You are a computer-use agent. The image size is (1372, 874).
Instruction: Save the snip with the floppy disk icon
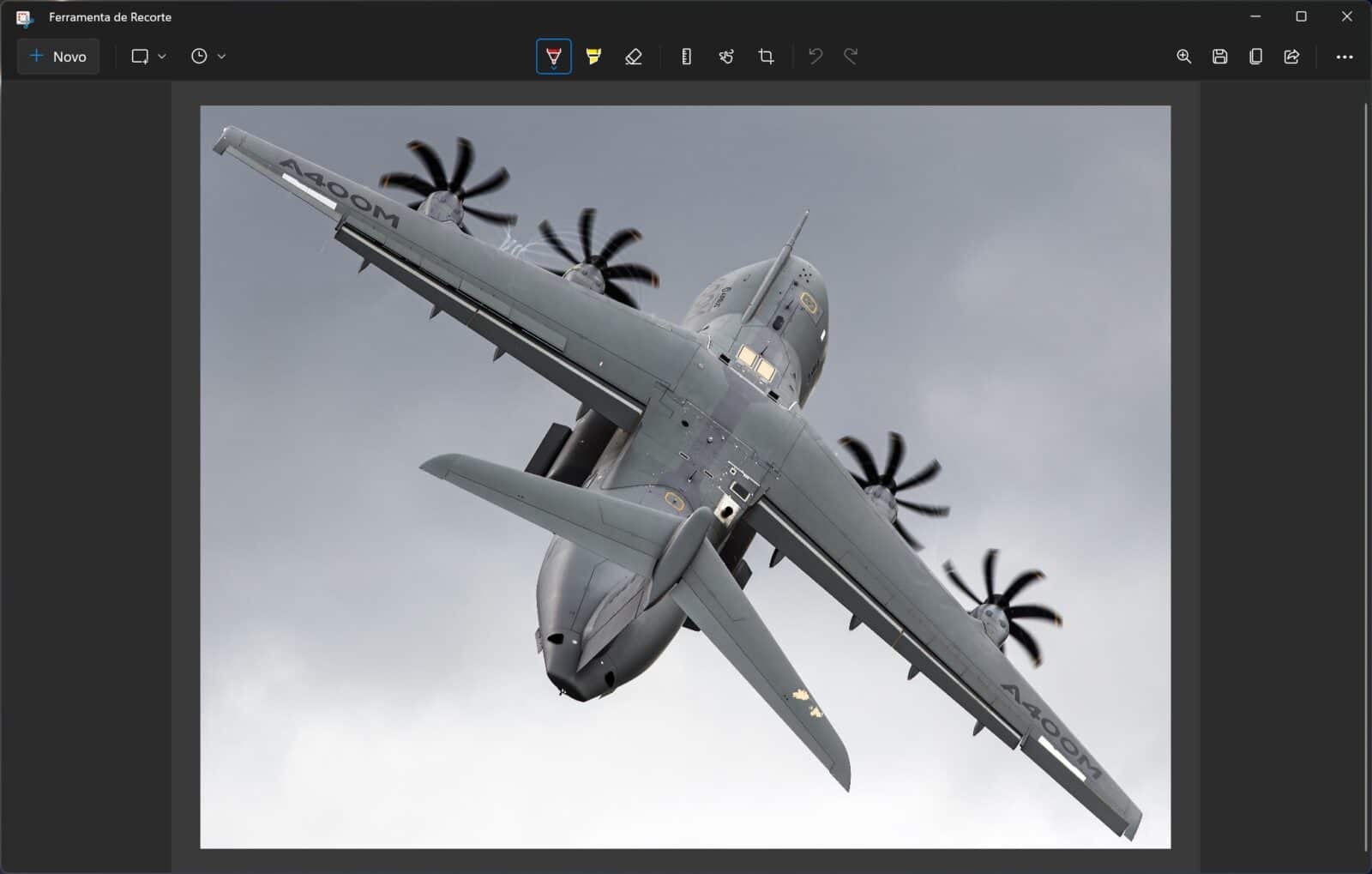[1220, 57]
